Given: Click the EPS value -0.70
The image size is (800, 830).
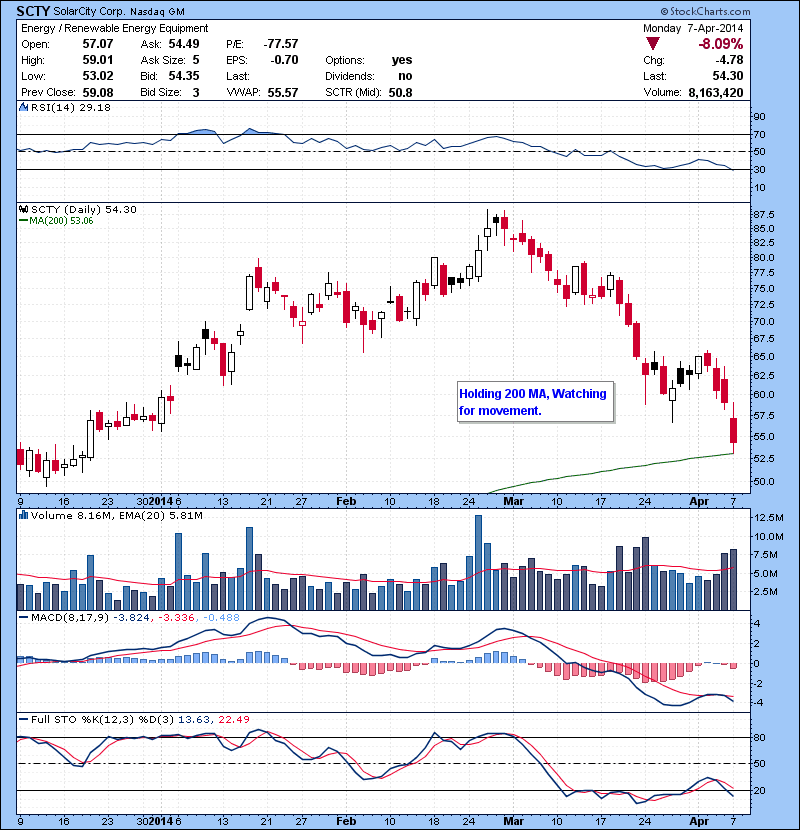Looking at the screenshot, I should (284, 60).
